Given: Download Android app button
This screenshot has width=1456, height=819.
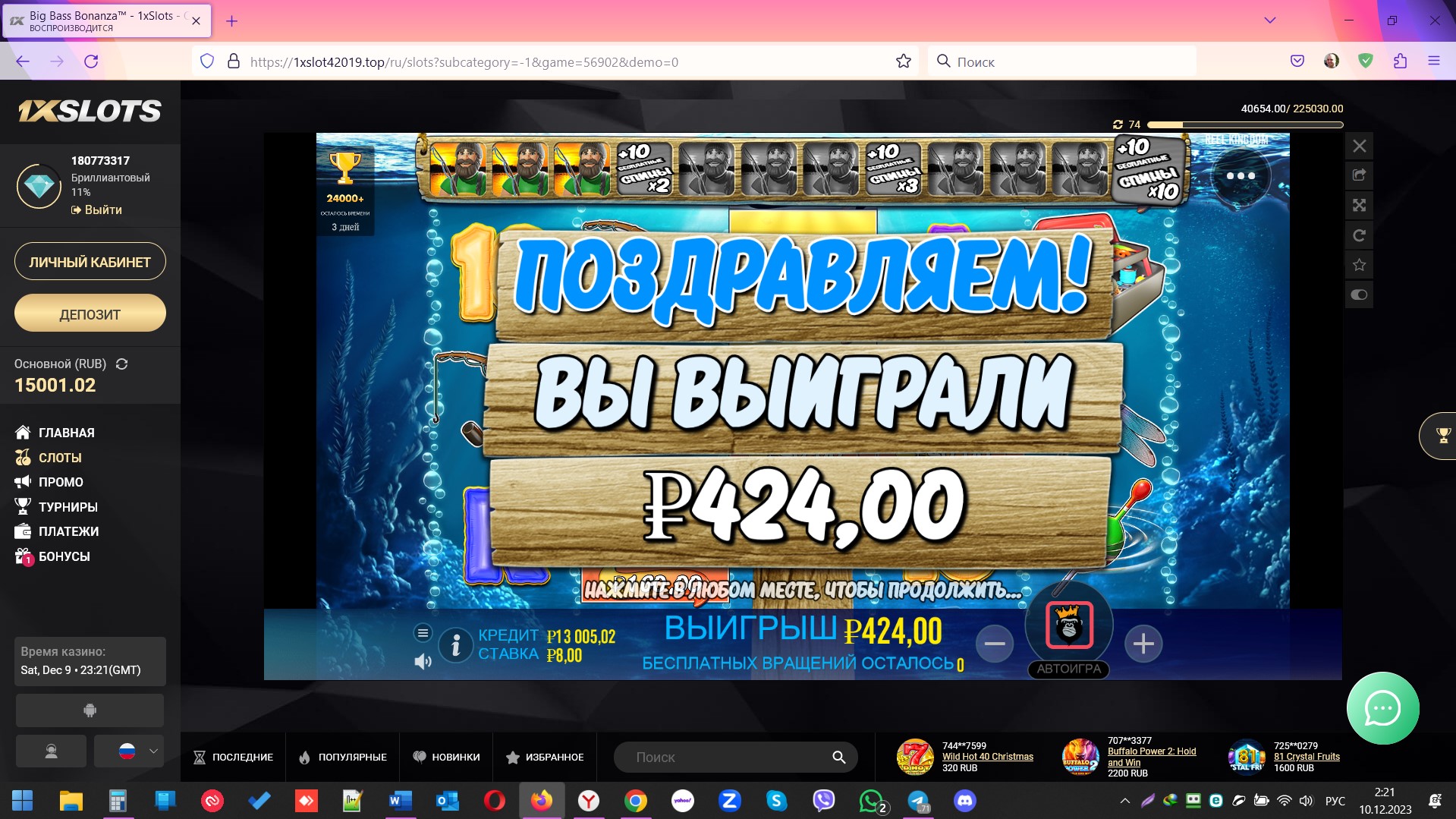Looking at the screenshot, I should [90, 710].
